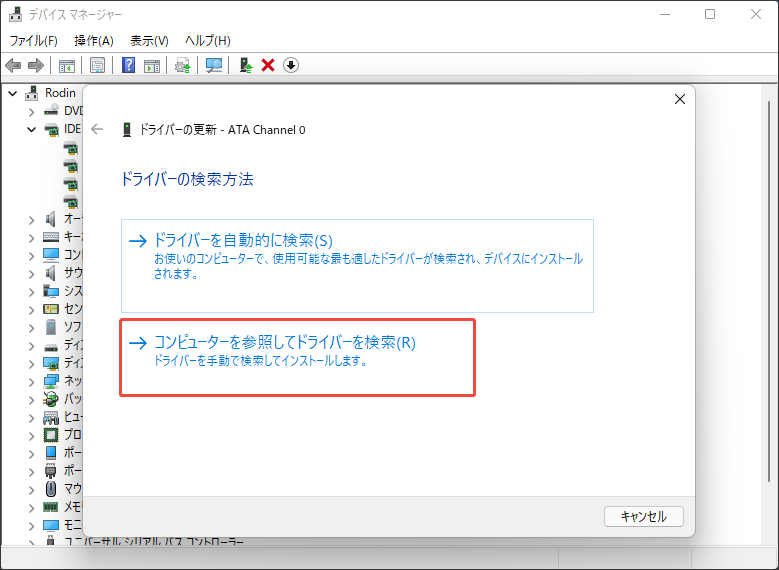The image size is (779, 570).
Task: Select the human interface device icon (ヒュ)
Action: (x=51, y=417)
